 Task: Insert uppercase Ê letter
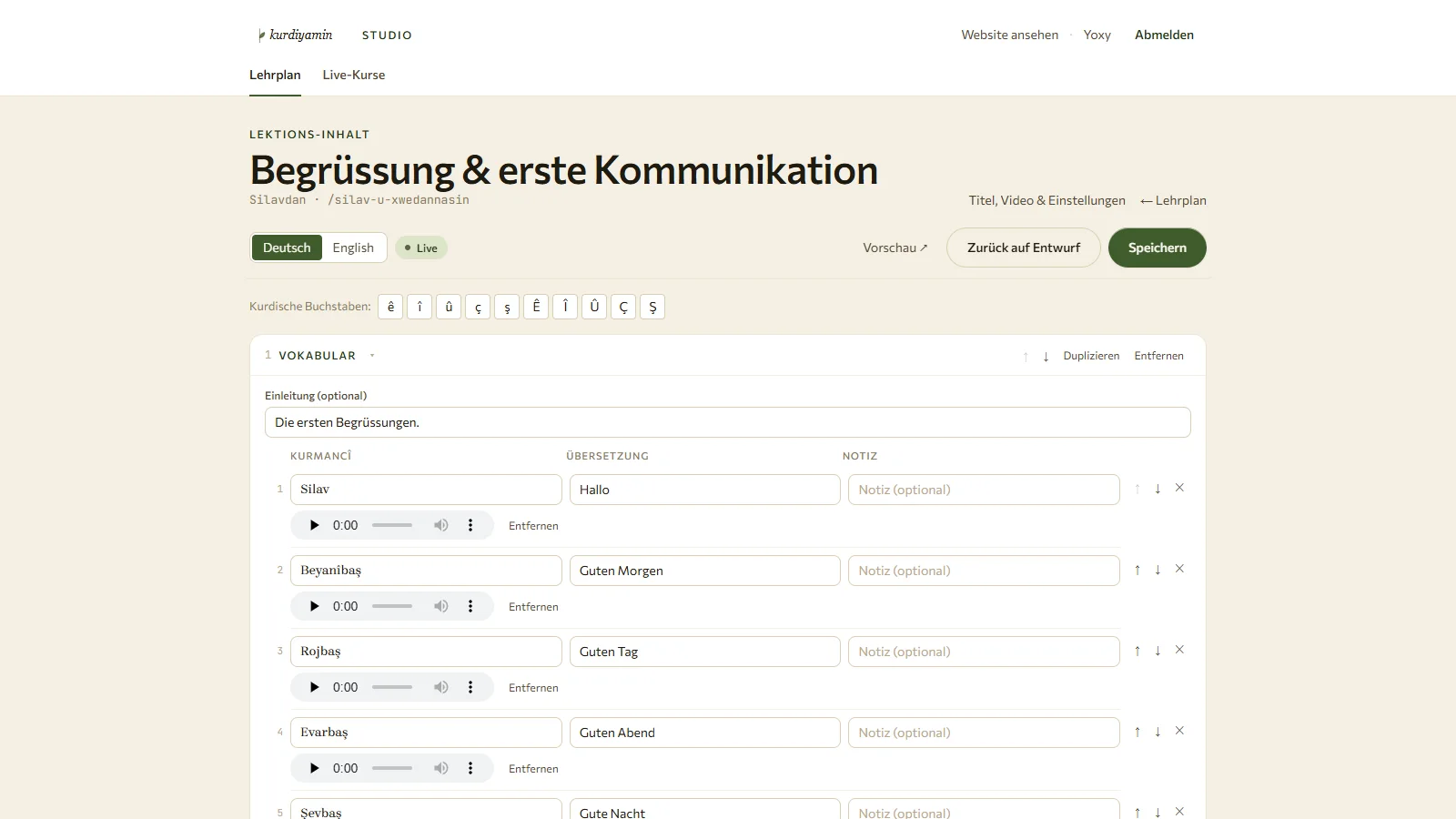click(x=536, y=307)
